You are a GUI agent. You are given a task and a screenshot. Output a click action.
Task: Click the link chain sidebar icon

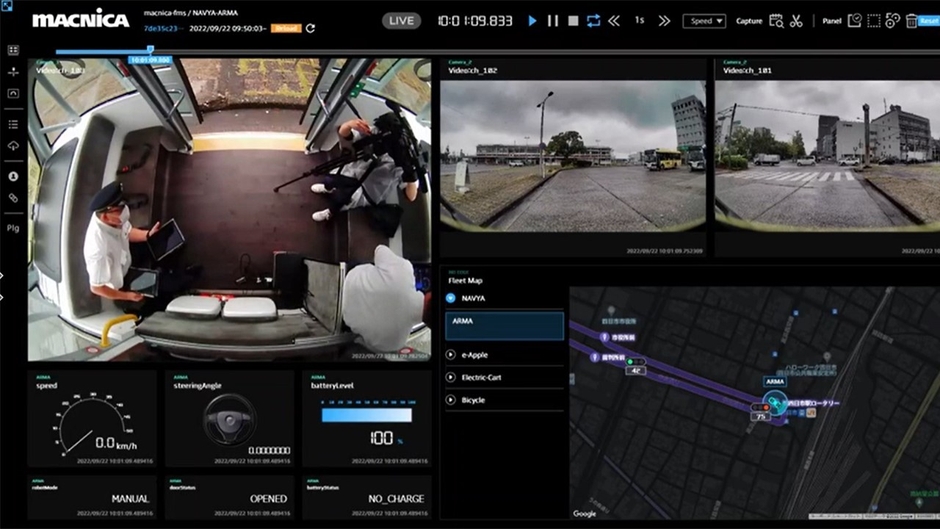(x=13, y=199)
